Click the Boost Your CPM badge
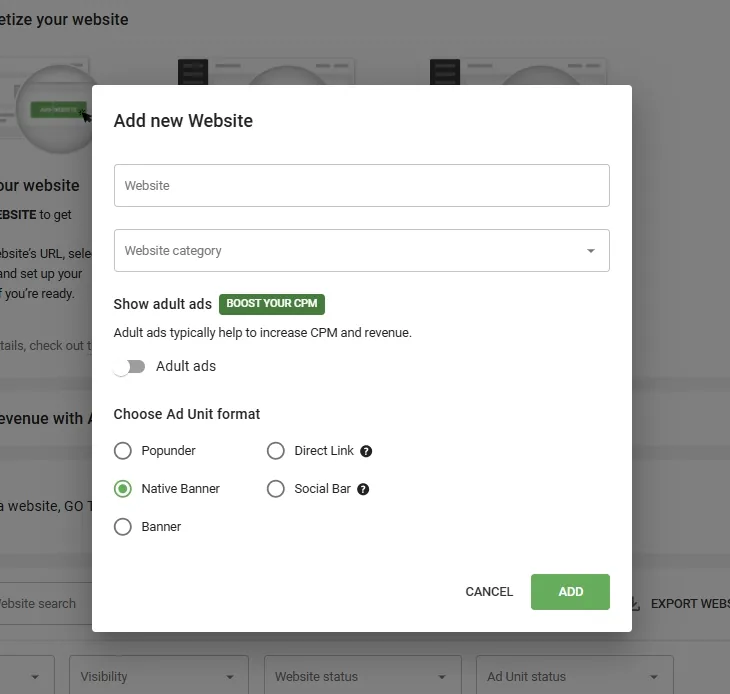Screen dimensions: 730x694 (272, 304)
